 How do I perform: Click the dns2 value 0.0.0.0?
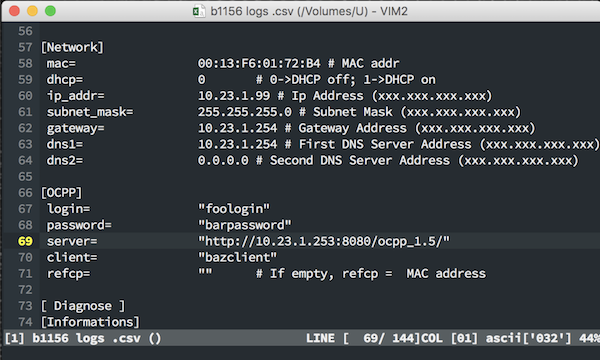(x=223, y=160)
